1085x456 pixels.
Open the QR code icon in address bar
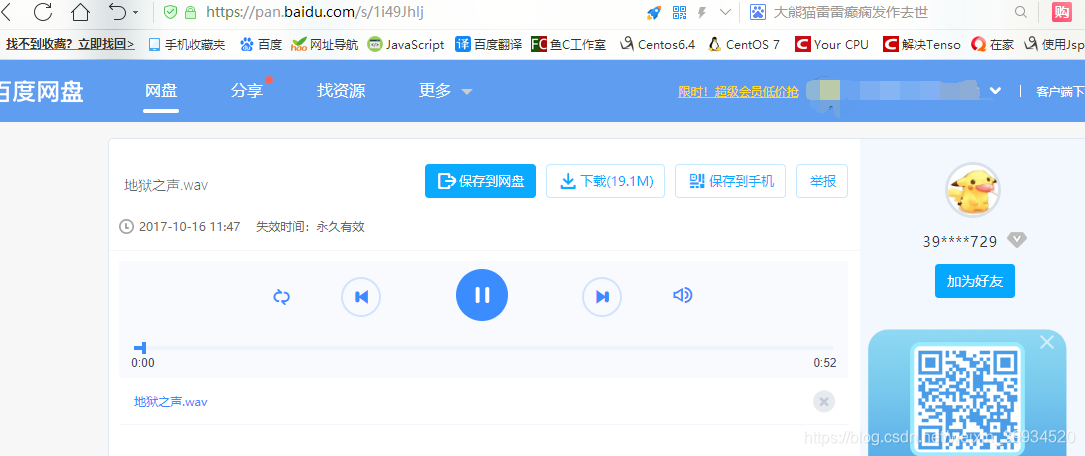pyautogui.click(x=679, y=12)
